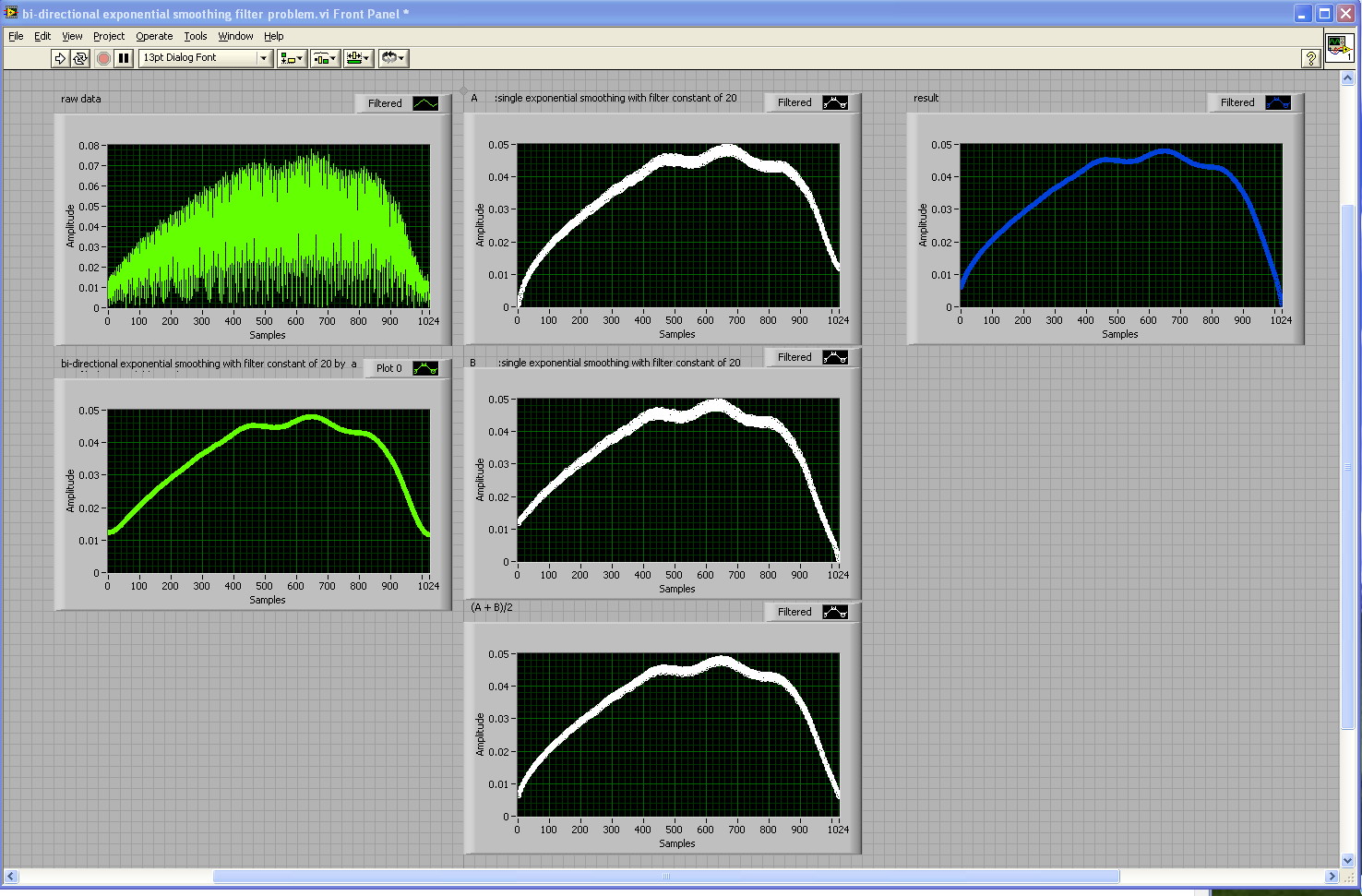Click the VI icon in top-right corner
The width and height of the screenshot is (1362, 896).
pos(1339,48)
